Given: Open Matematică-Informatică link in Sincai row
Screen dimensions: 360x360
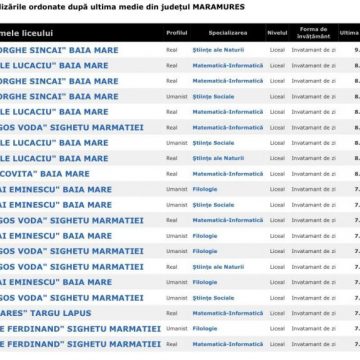Looking at the screenshot, I should click(x=228, y=81).
